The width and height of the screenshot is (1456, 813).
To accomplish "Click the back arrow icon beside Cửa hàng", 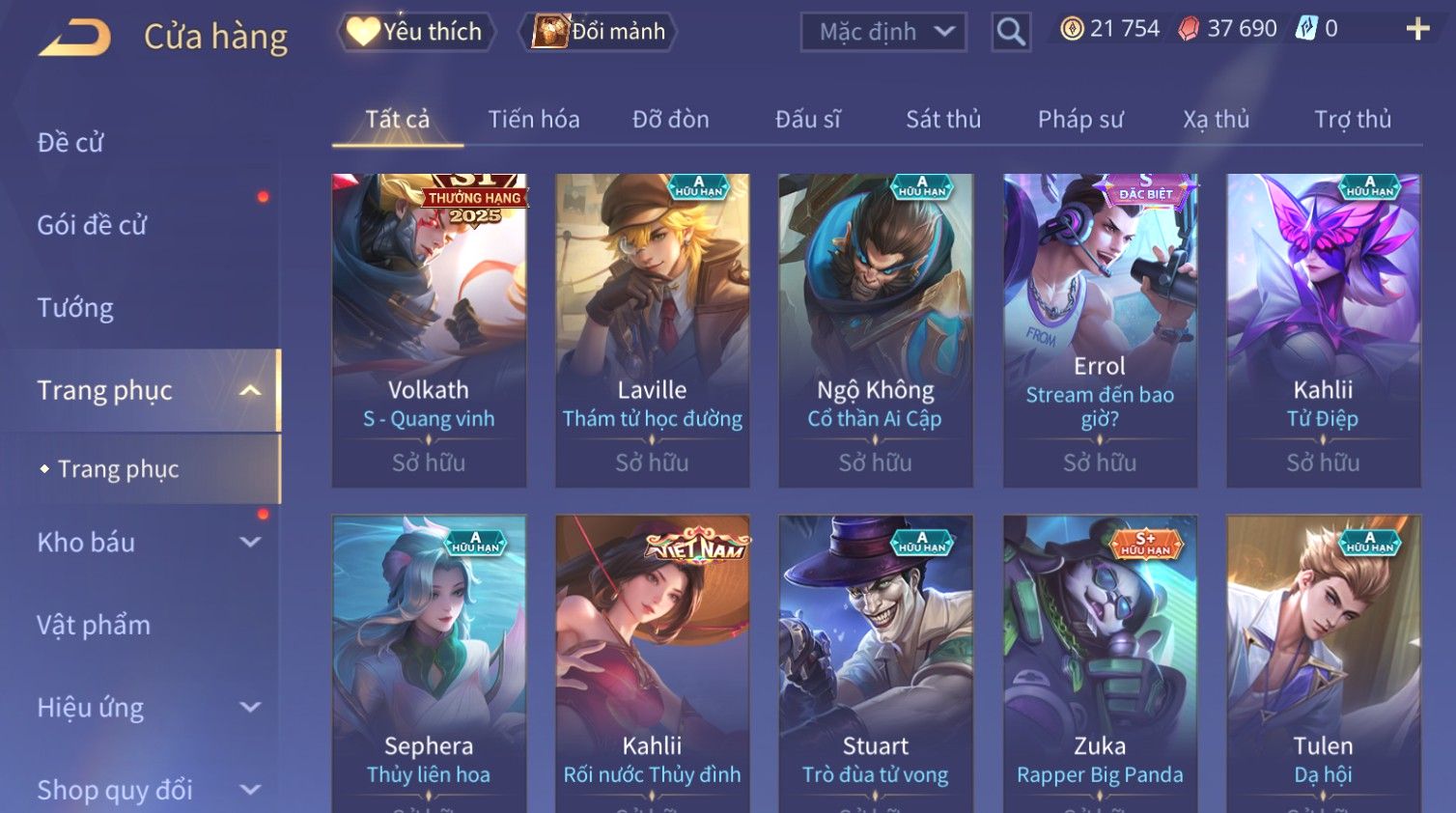I will coord(74,38).
